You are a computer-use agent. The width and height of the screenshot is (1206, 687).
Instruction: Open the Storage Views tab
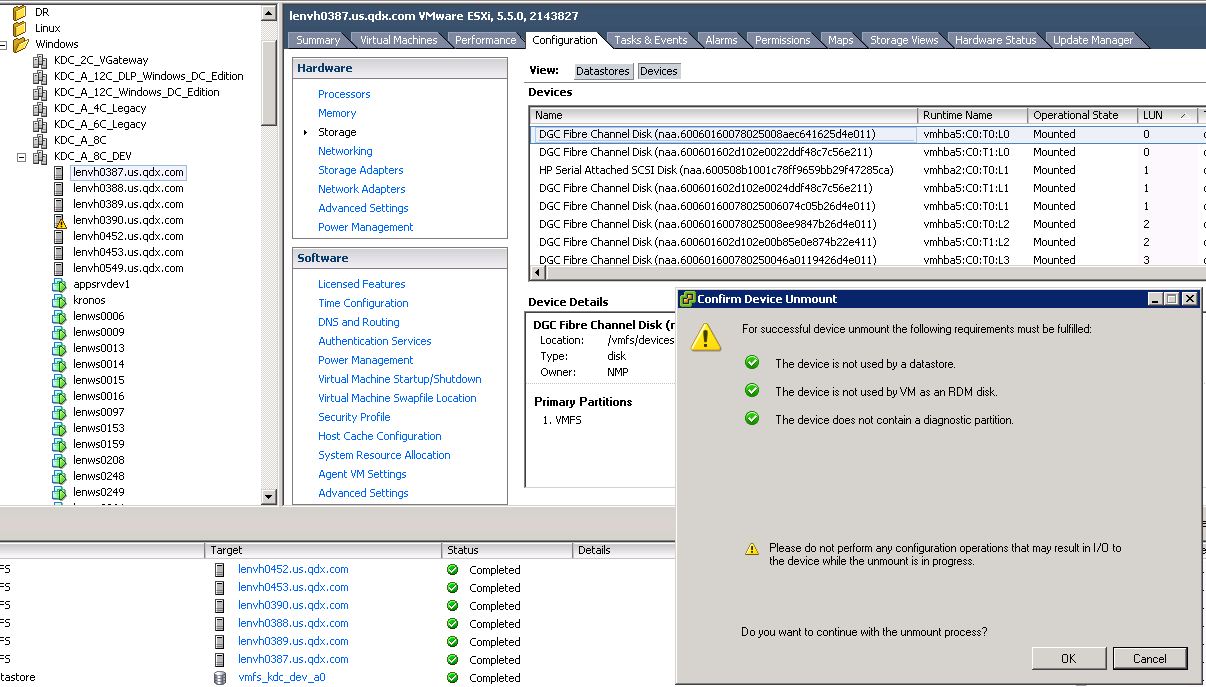coord(904,40)
